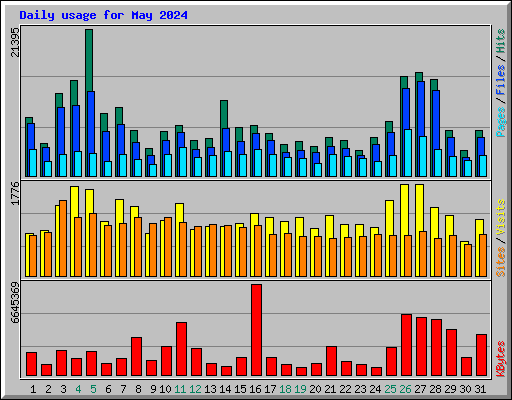Select green weekend day label 5
The image size is (512, 400).
pyautogui.click(x=93, y=389)
